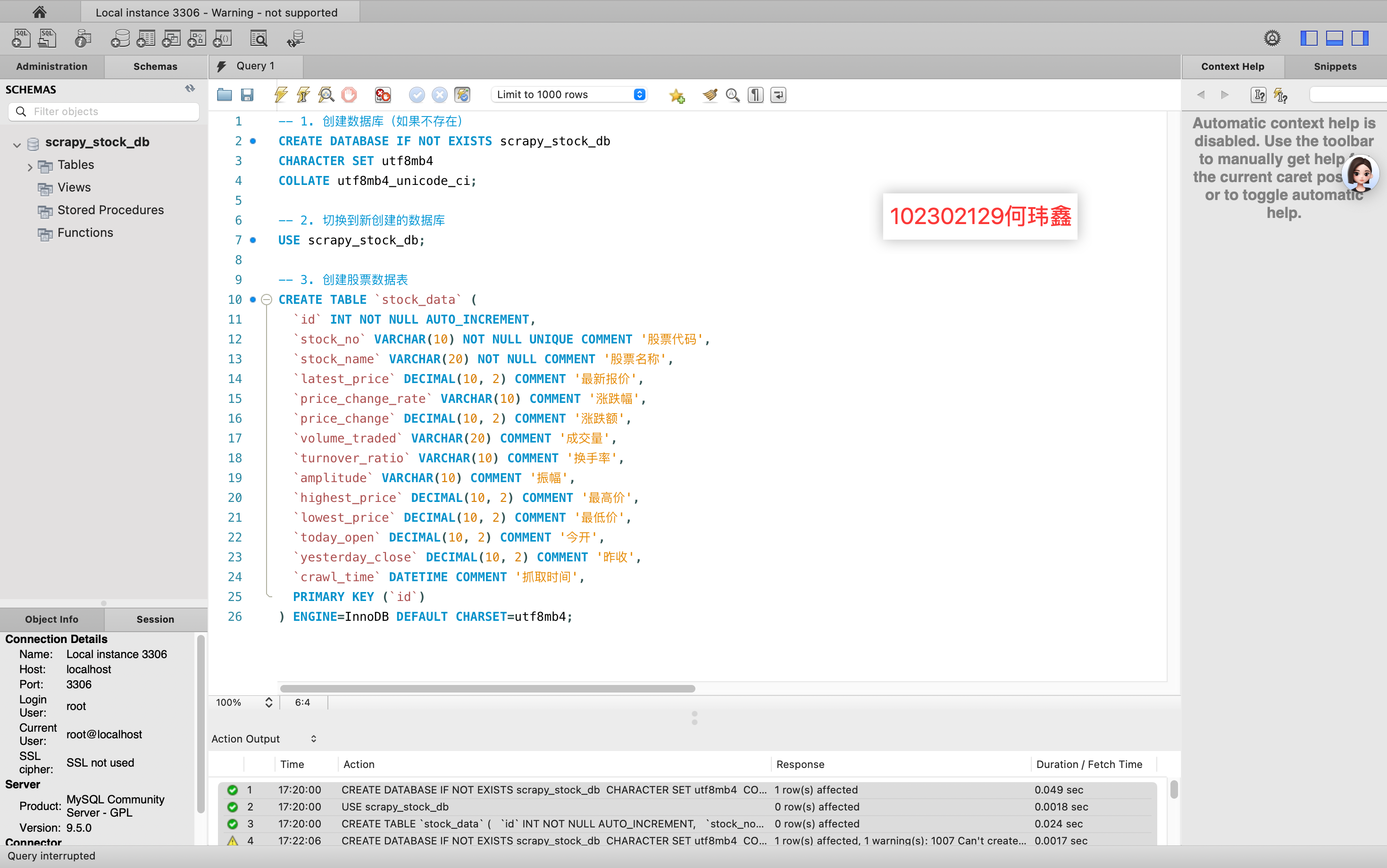Click the editor horizontal scrollbar
Viewport: 1387px width, 868px height.
(487, 688)
